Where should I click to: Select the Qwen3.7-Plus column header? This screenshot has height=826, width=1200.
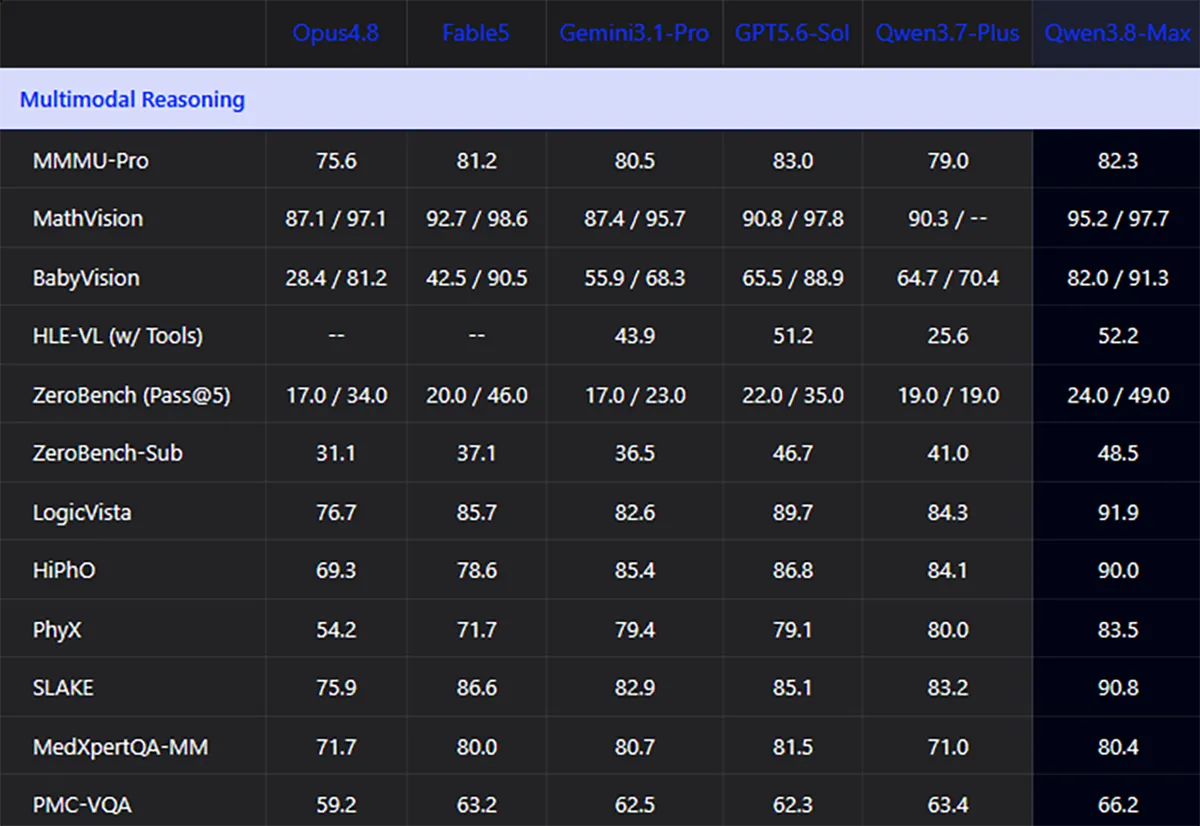(948, 33)
